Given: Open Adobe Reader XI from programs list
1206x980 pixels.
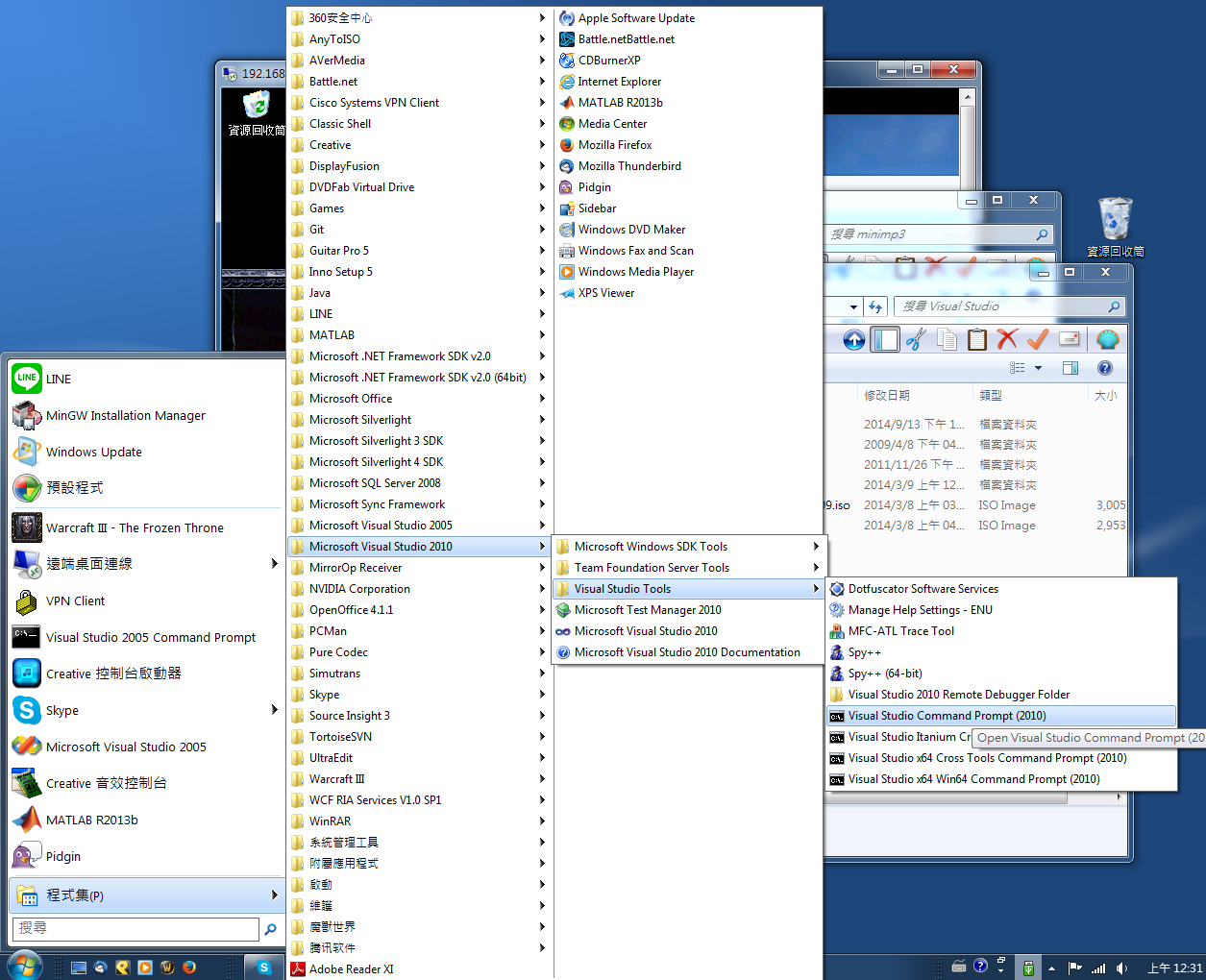Looking at the screenshot, I should click(419, 969).
